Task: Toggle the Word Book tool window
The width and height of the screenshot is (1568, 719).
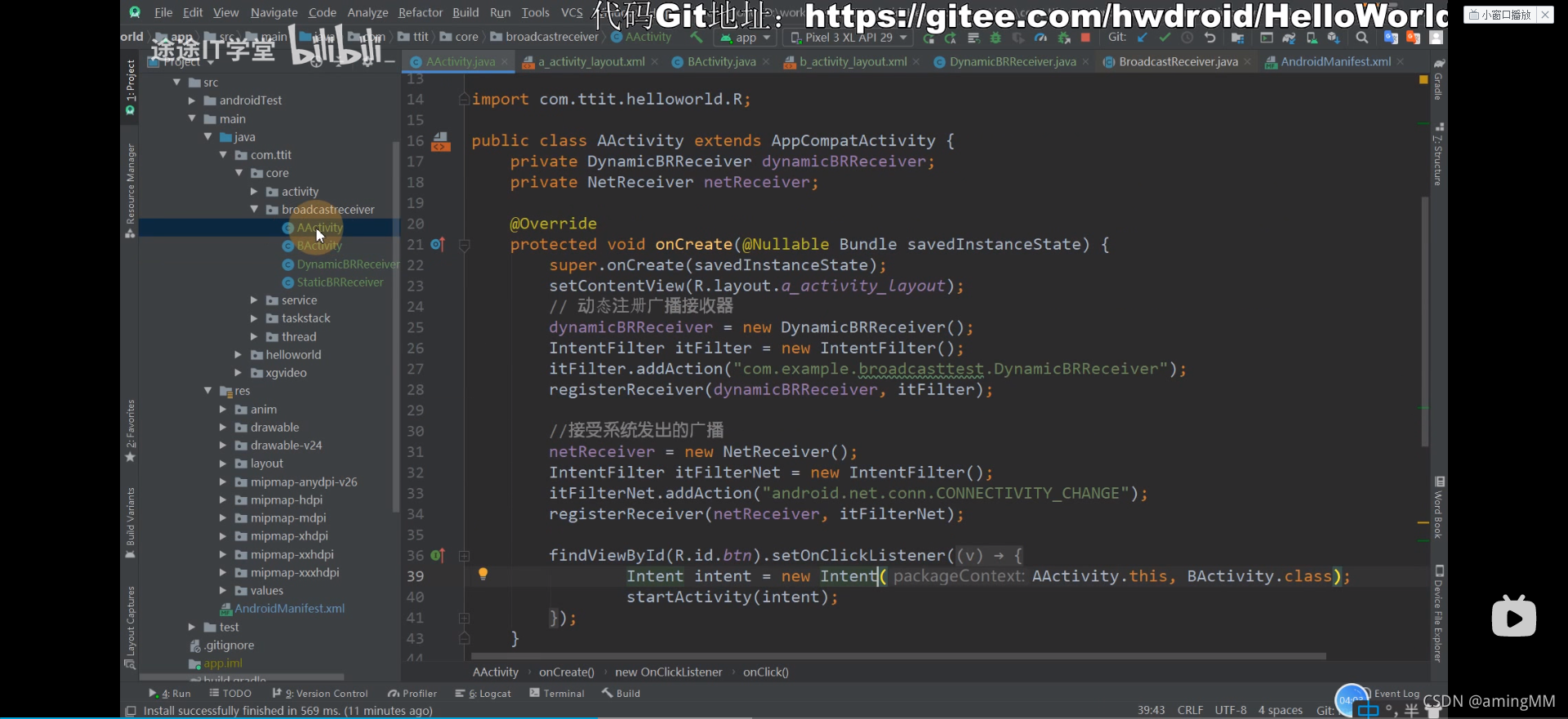Action: (x=1439, y=508)
